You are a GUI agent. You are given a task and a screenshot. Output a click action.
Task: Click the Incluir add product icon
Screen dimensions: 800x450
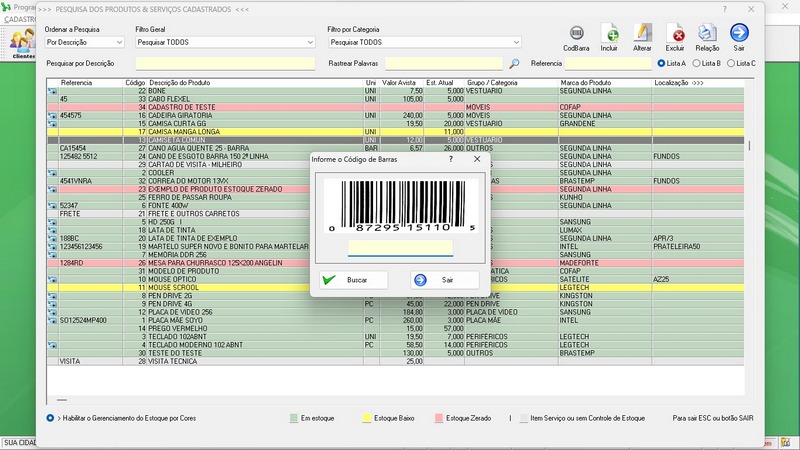point(609,33)
